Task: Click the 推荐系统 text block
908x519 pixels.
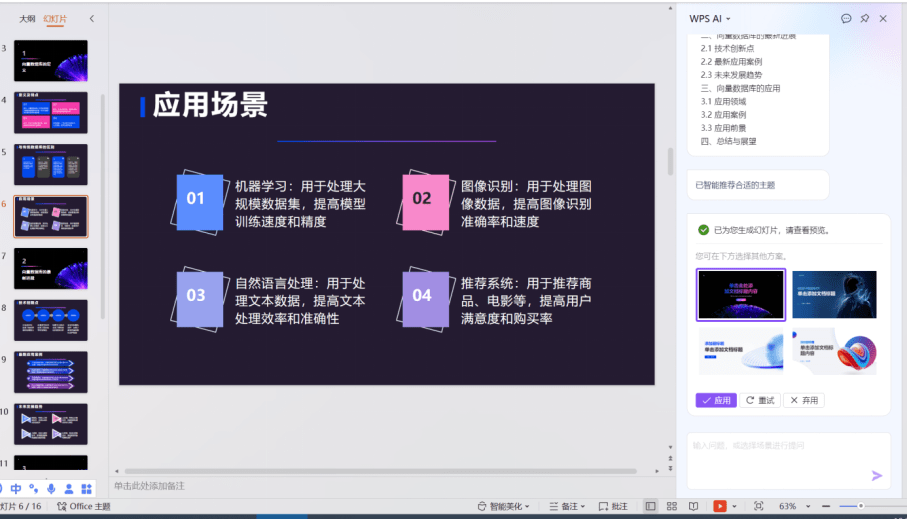Action: [526, 301]
